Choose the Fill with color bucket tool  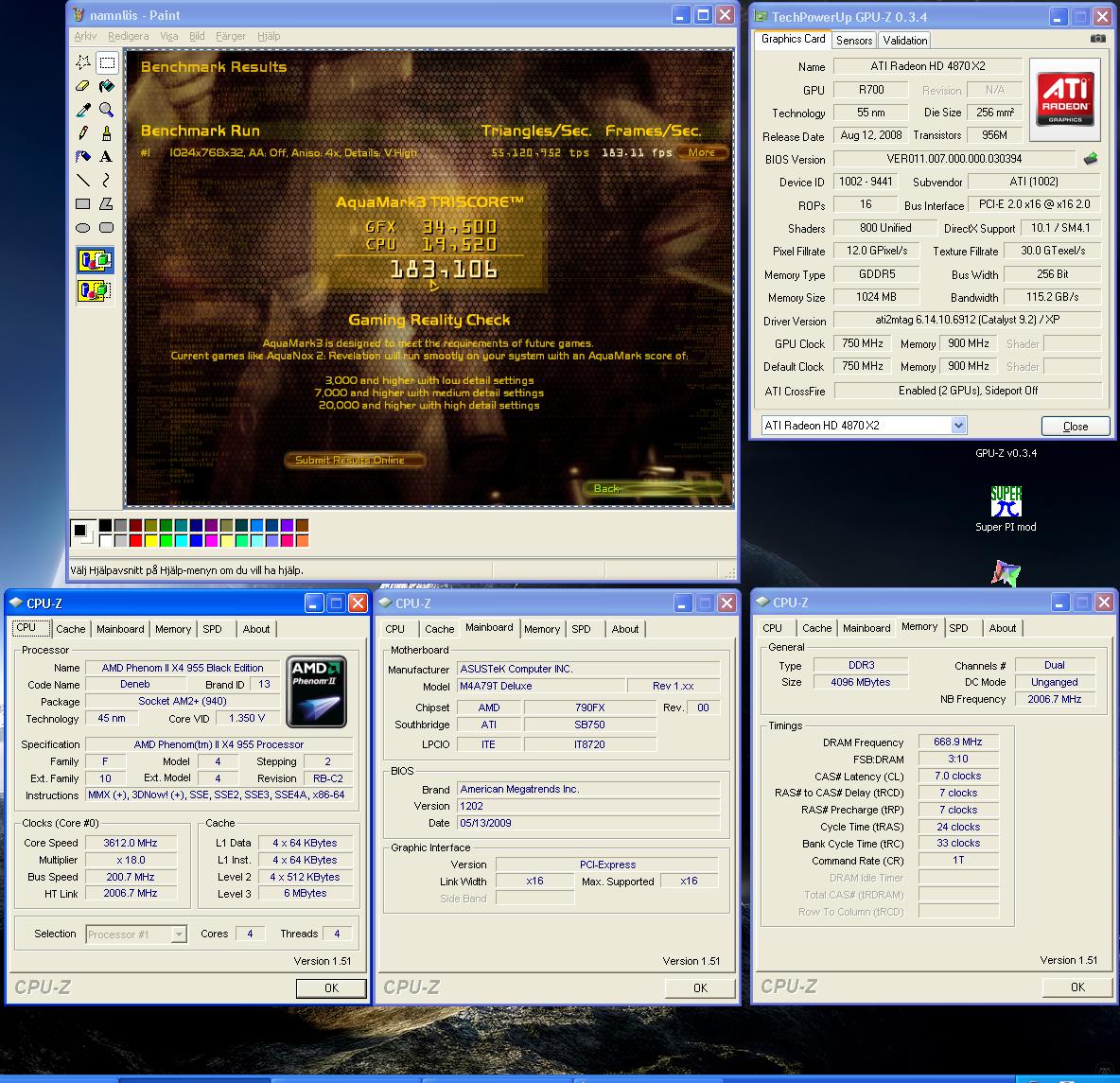click(107, 86)
